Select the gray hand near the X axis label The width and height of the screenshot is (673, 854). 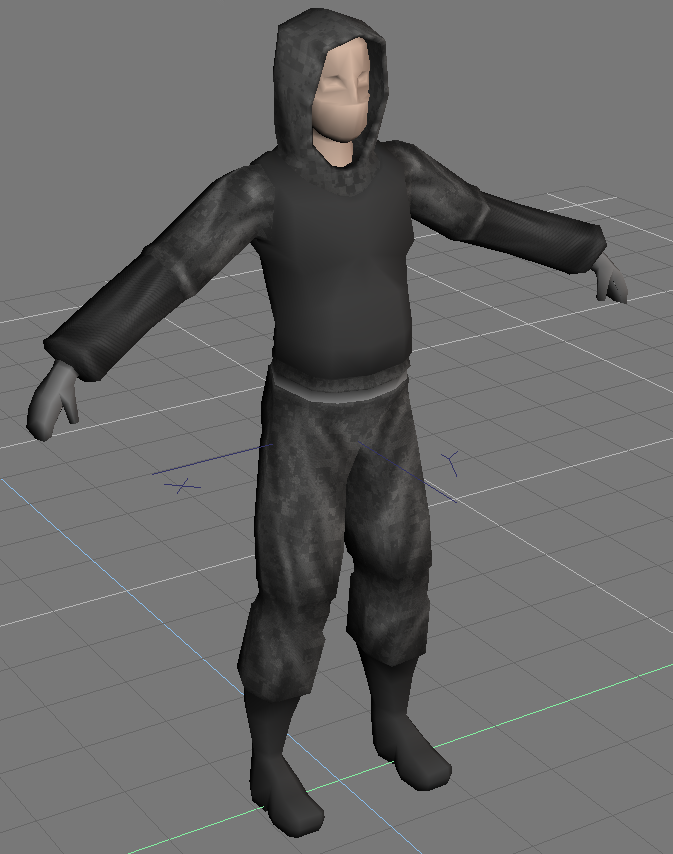click(52, 400)
